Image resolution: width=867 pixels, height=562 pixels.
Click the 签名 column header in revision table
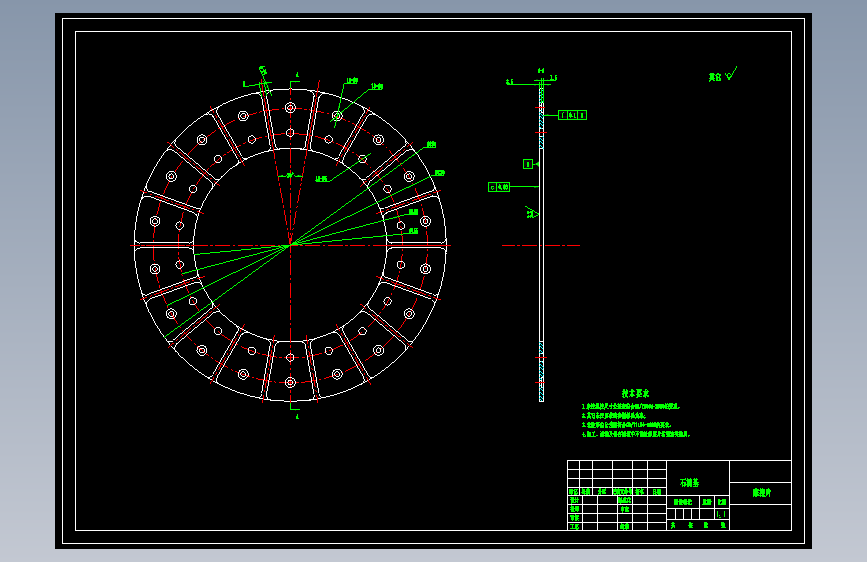click(640, 492)
